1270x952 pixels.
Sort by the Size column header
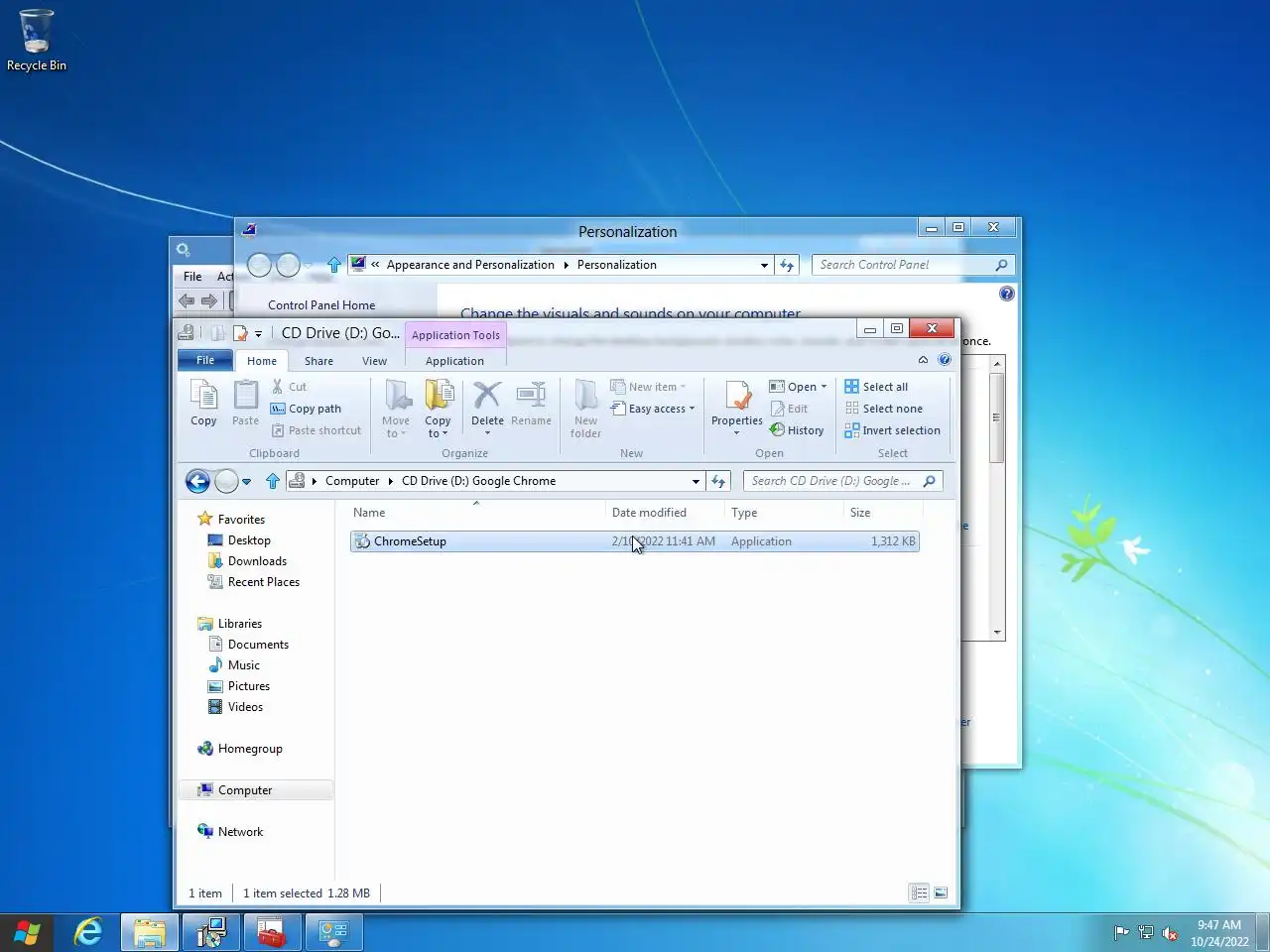(883, 513)
